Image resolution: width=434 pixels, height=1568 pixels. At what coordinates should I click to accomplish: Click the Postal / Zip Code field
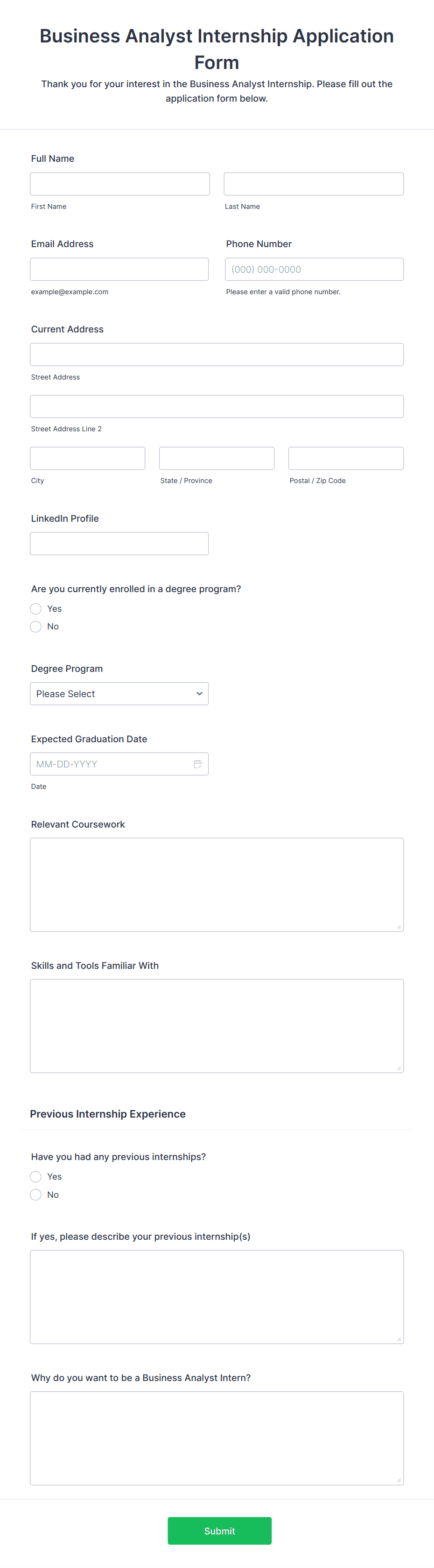pyautogui.click(x=346, y=458)
